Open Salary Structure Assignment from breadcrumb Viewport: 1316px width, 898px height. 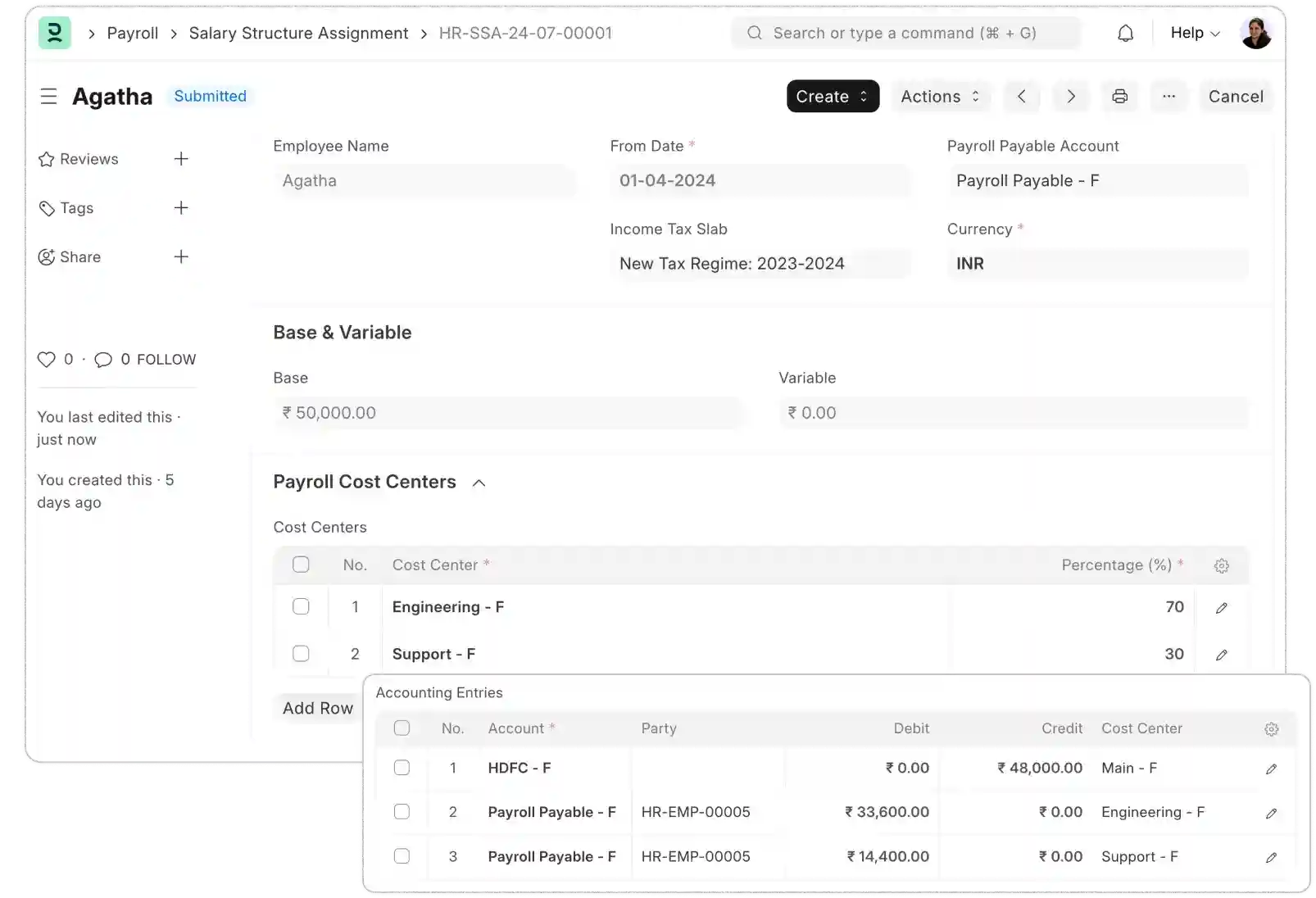pos(298,33)
